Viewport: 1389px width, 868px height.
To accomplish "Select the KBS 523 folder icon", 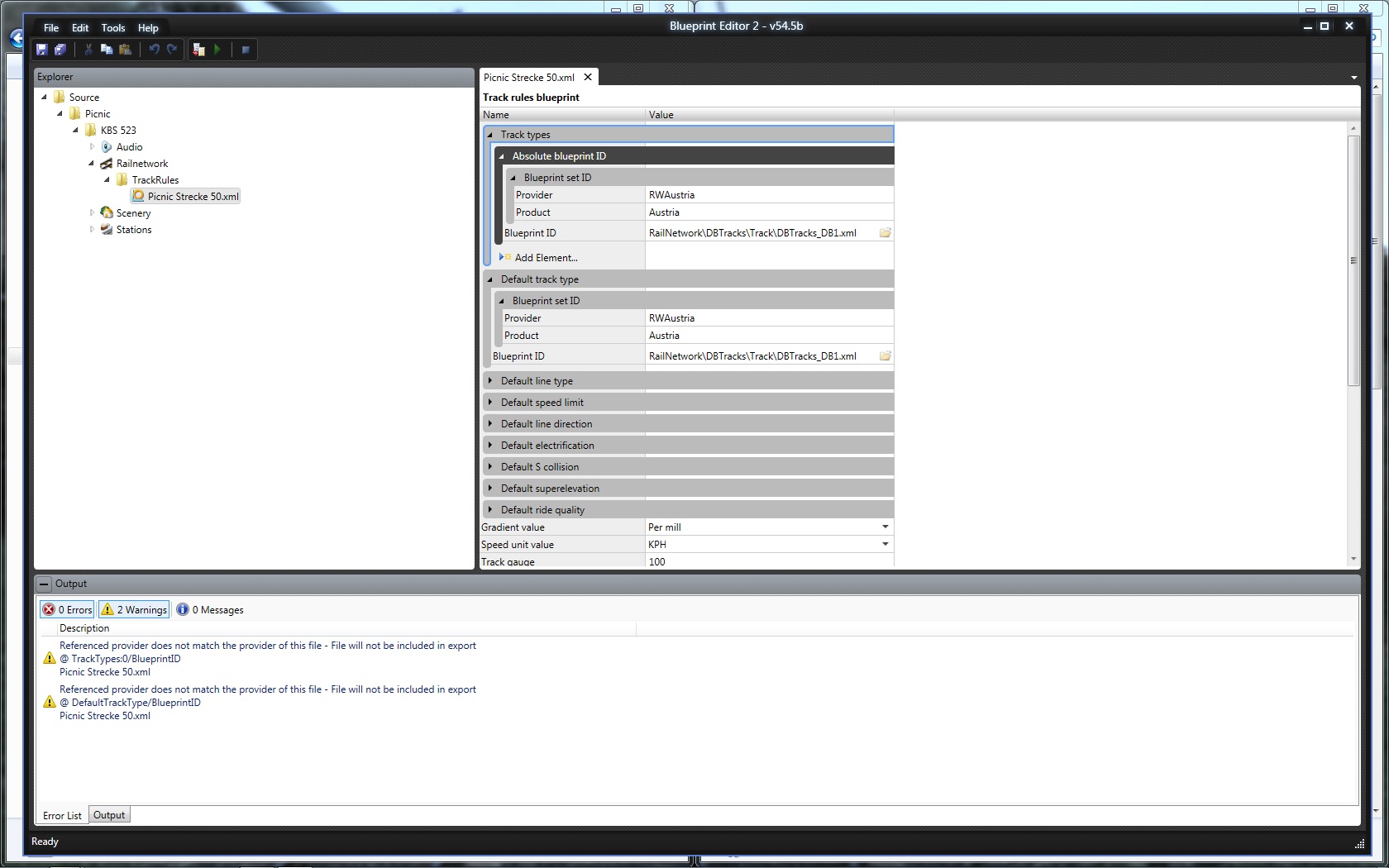I will click(91, 130).
